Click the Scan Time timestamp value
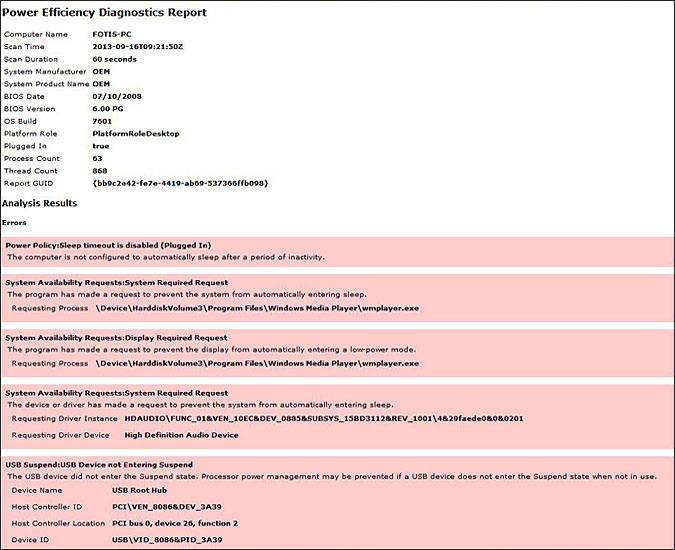 [139, 47]
